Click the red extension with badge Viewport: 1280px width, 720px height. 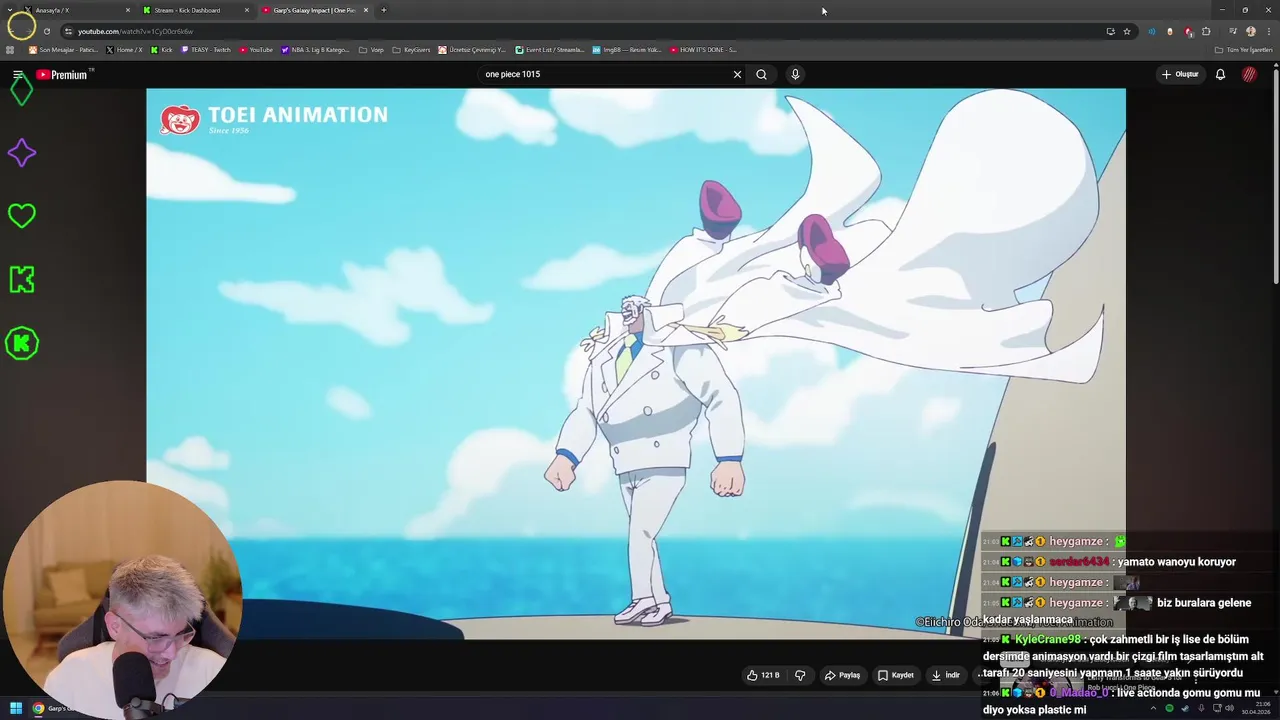point(1188,31)
